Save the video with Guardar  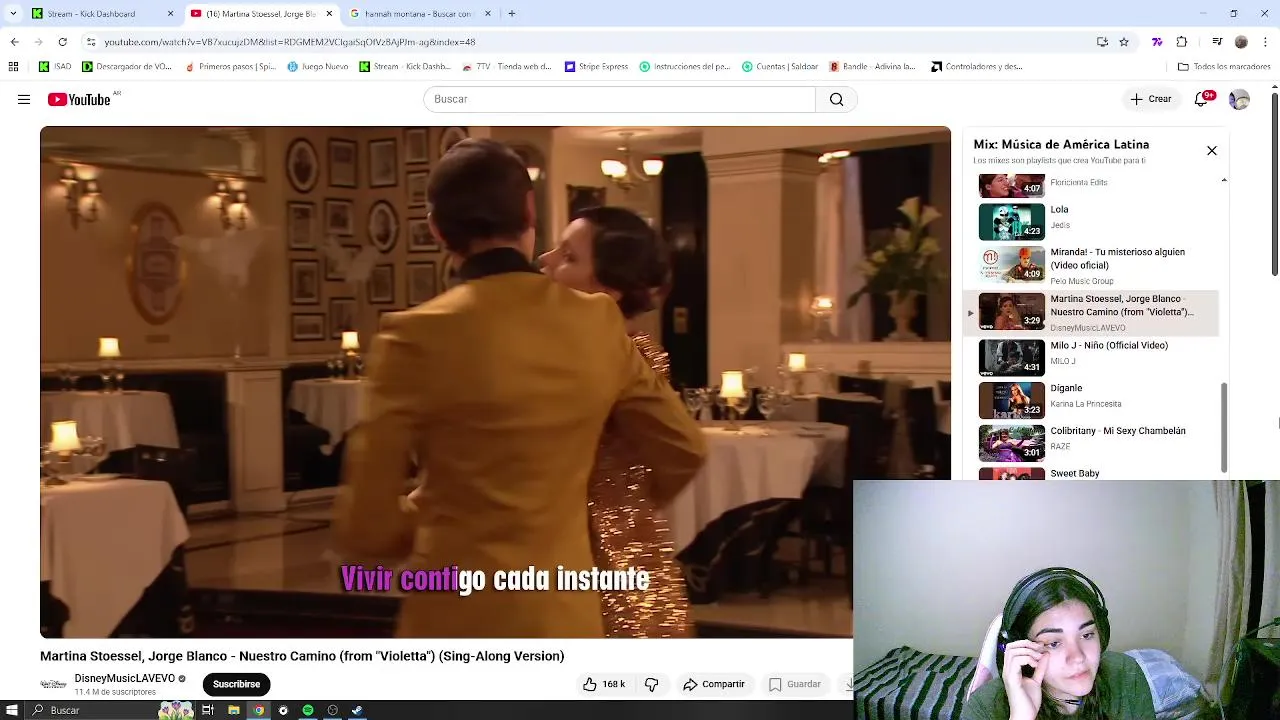point(795,684)
